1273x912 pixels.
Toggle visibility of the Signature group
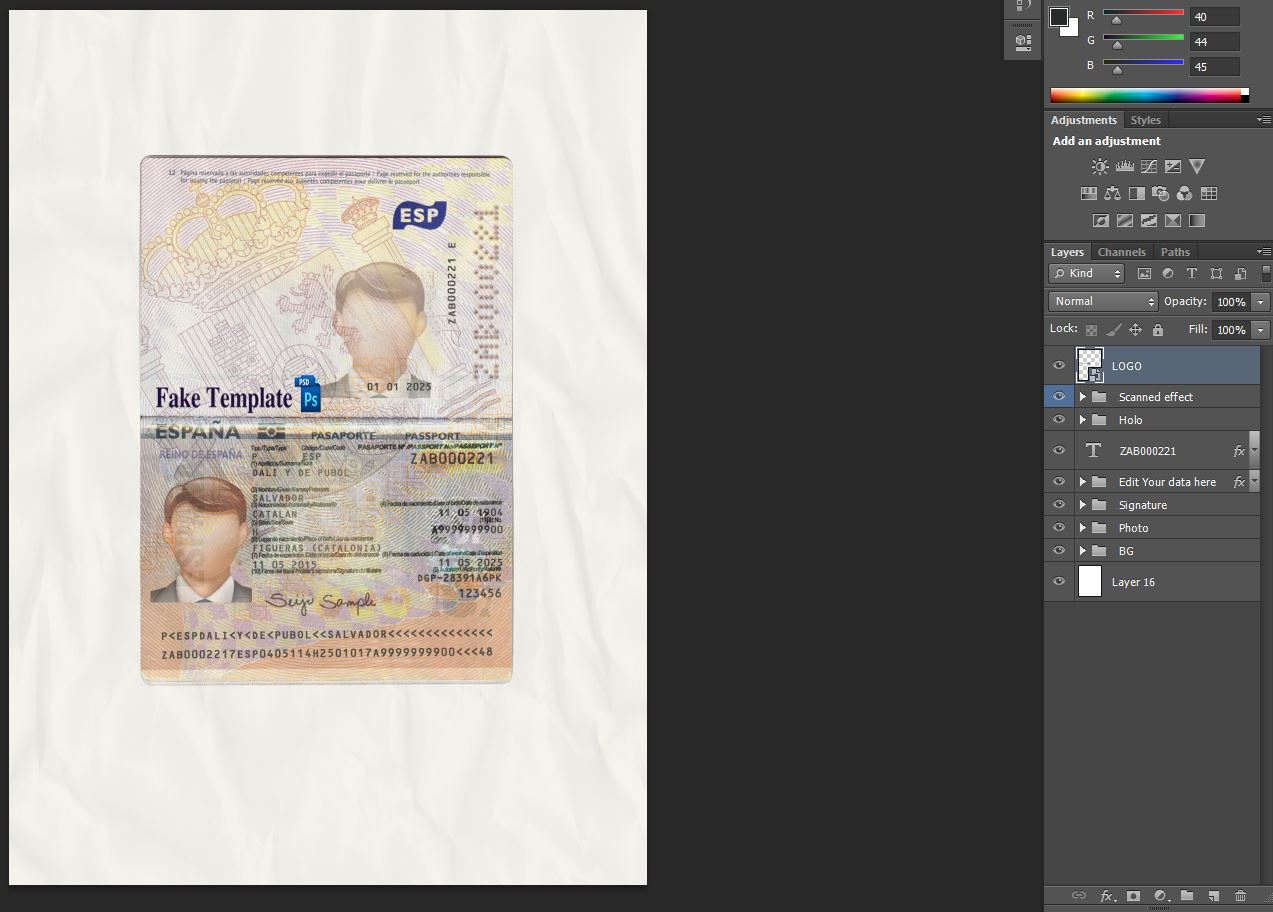coord(1058,504)
